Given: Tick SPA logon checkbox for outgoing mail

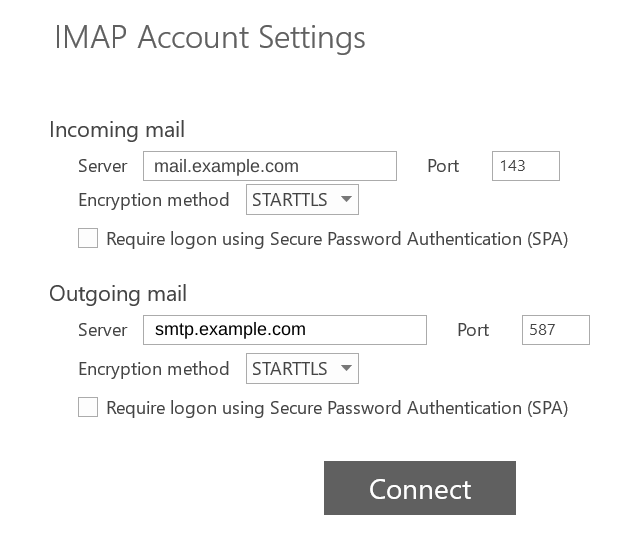Looking at the screenshot, I should [88, 408].
